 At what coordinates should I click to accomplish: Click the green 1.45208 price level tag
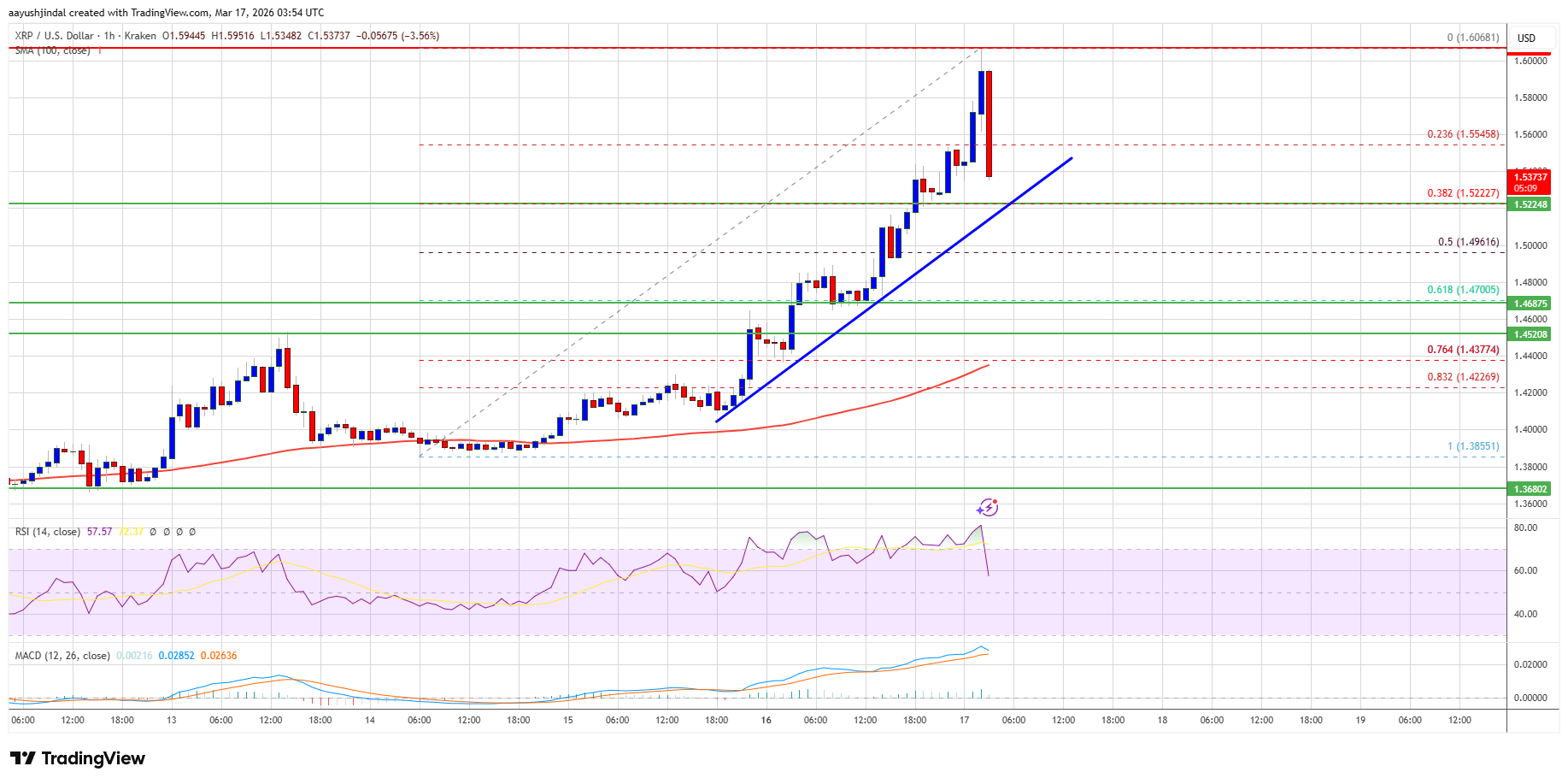click(x=1530, y=334)
